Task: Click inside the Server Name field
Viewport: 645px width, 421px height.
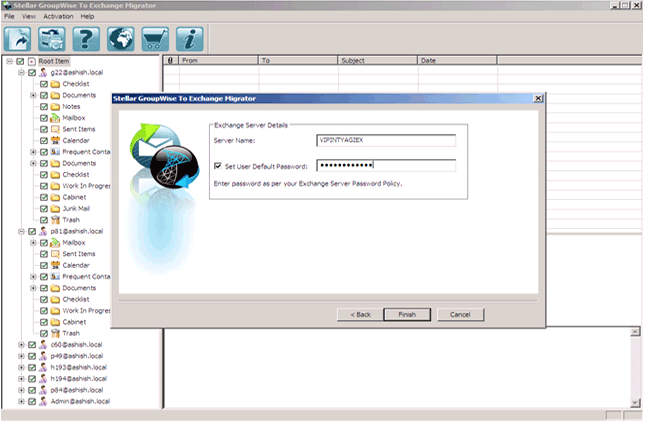Action: [386, 140]
